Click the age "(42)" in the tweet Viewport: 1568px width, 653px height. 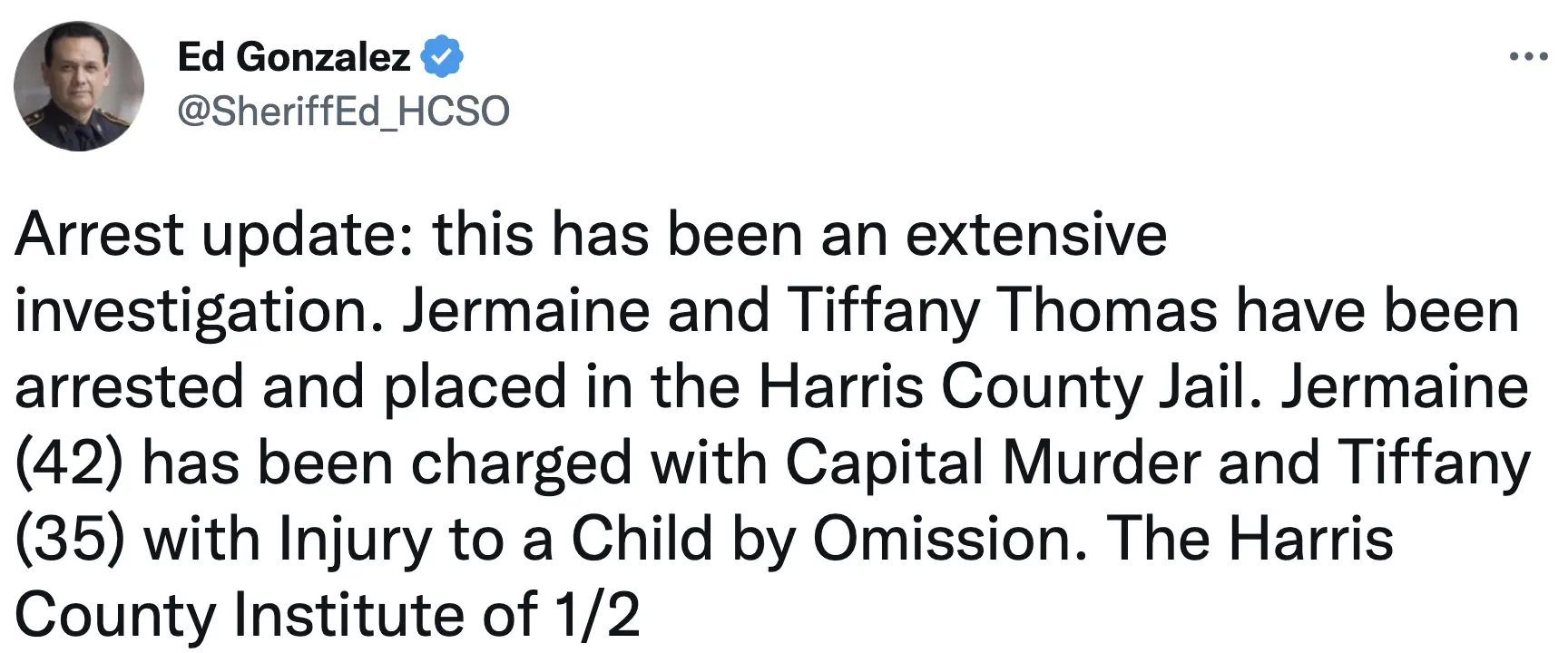pos(69,463)
